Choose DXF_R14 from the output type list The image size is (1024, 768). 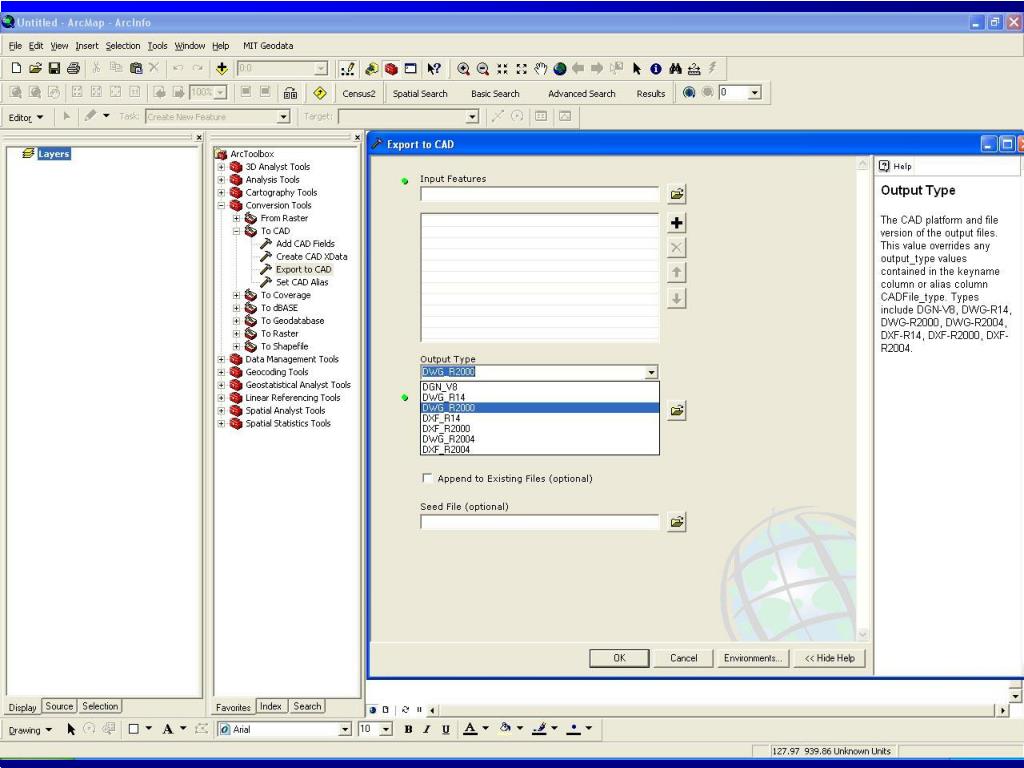pyautogui.click(x=539, y=418)
